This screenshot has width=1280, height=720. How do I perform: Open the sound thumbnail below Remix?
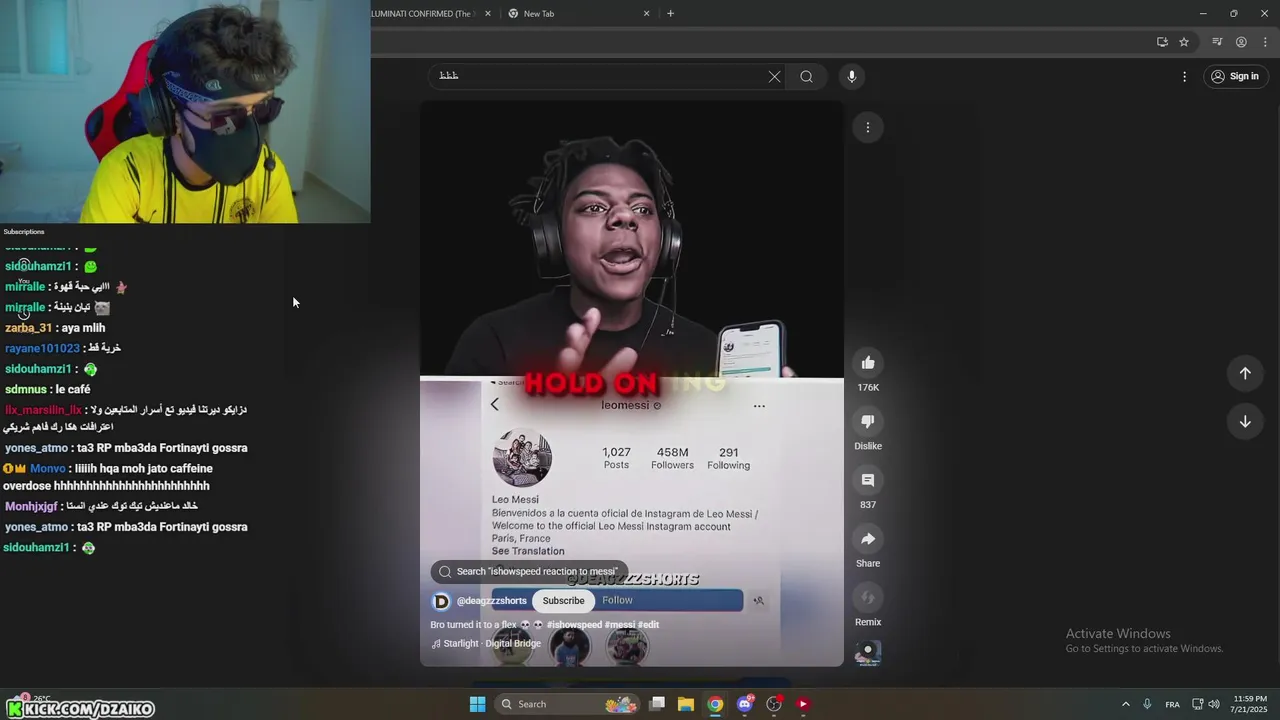pos(868,653)
